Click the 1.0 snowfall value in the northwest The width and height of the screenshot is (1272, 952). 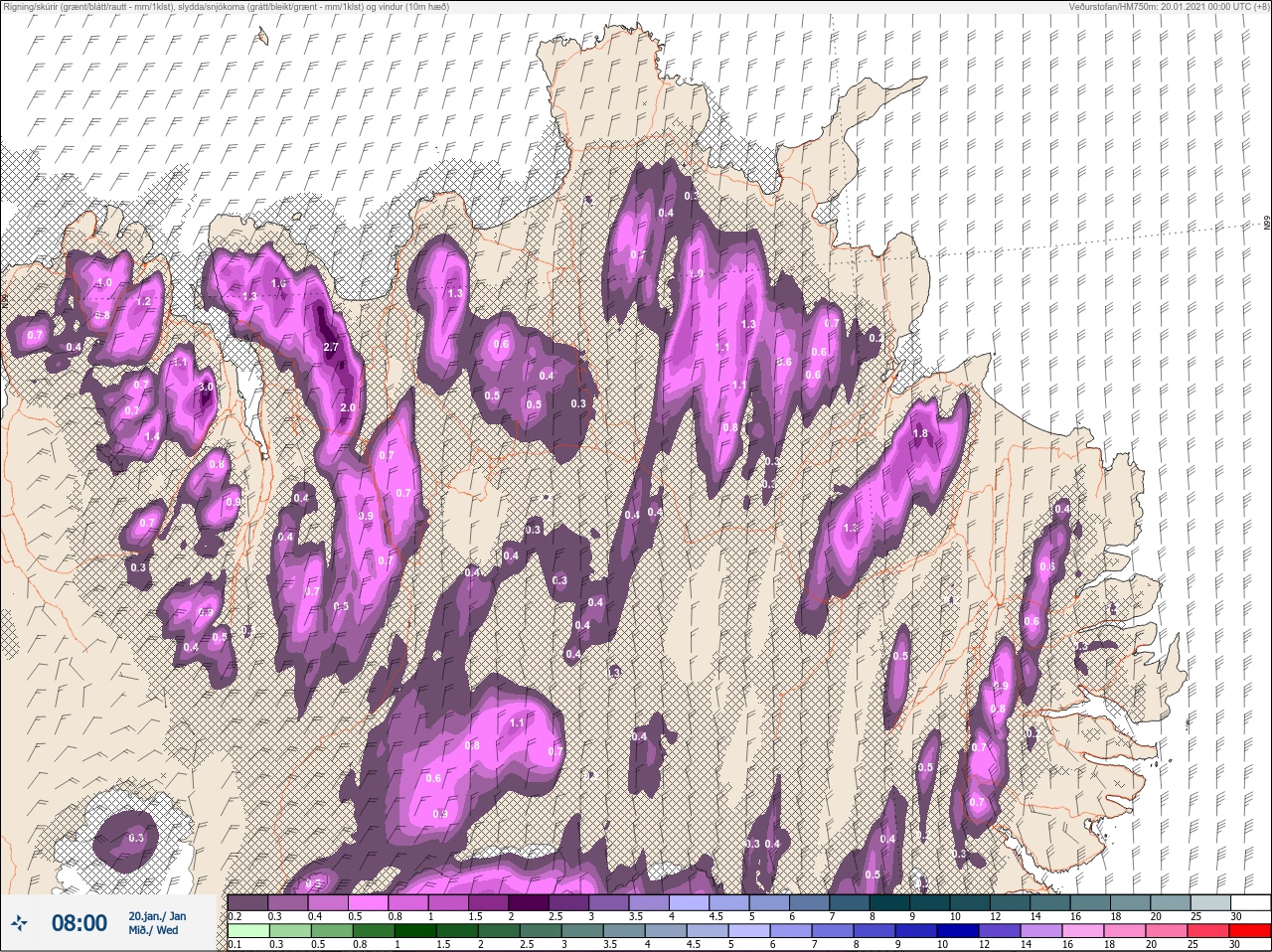click(x=103, y=283)
